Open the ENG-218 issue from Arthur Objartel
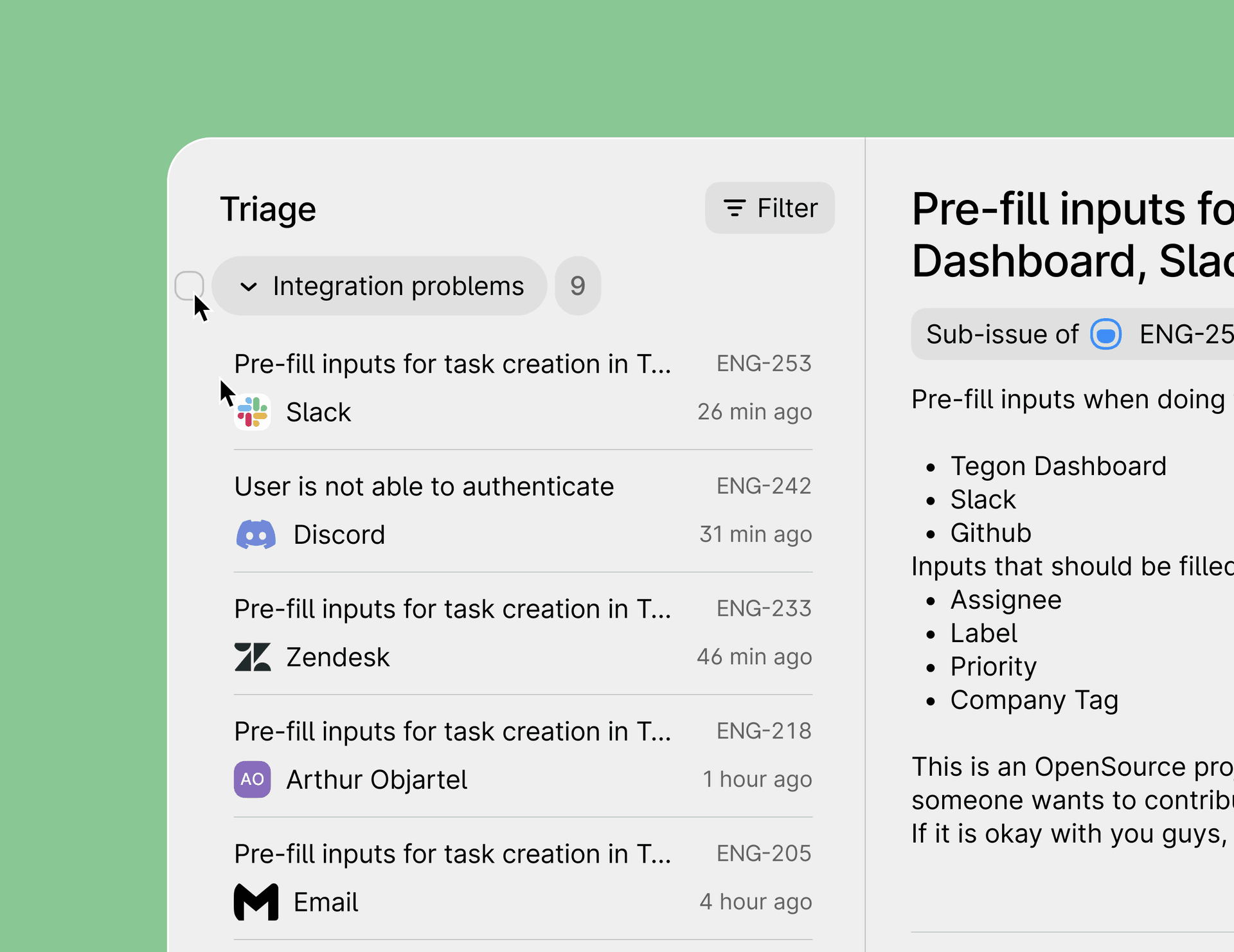 pyautogui.click(x=452, y=732)
